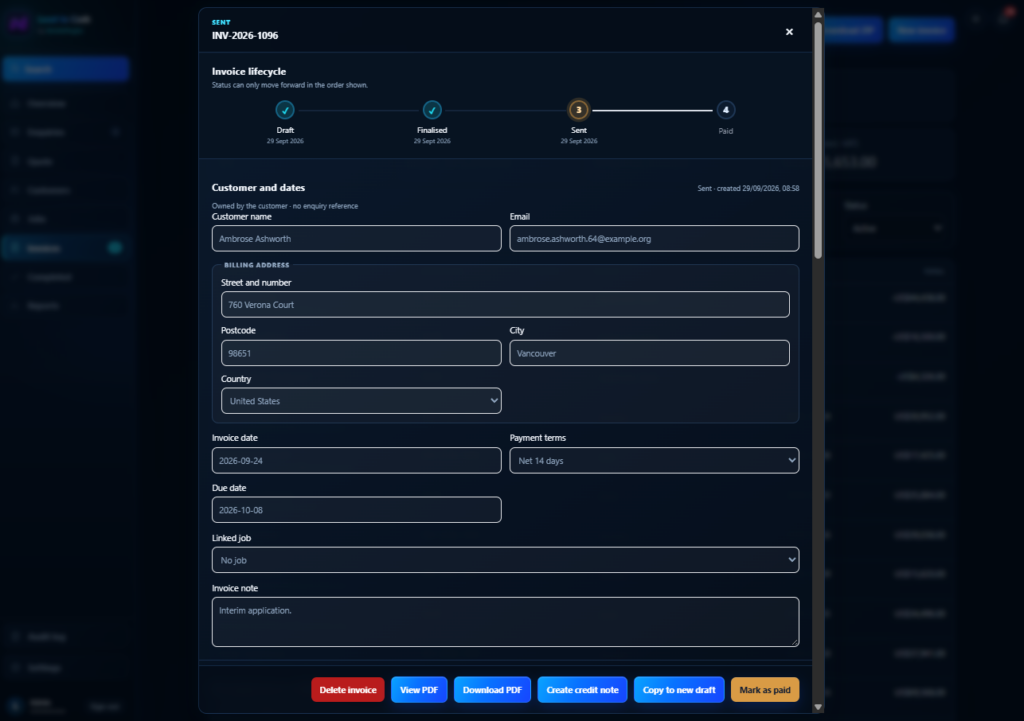Click the Due date field

357,510
